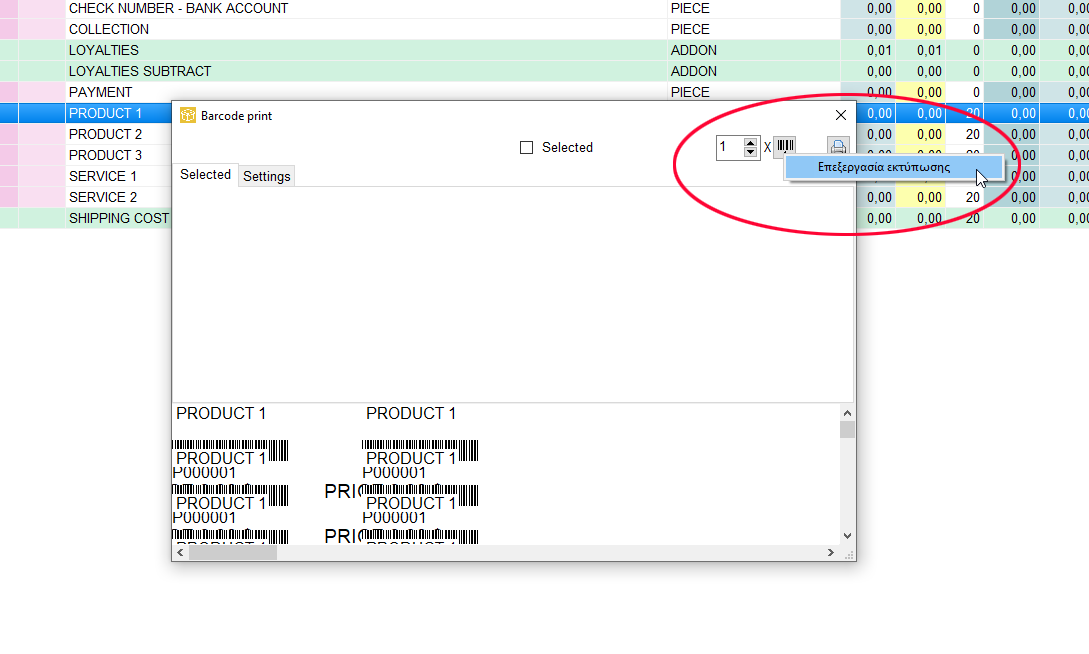
Task: Click the preview horizontal scrollbar right arrow
Action: (x=831, y=553)
